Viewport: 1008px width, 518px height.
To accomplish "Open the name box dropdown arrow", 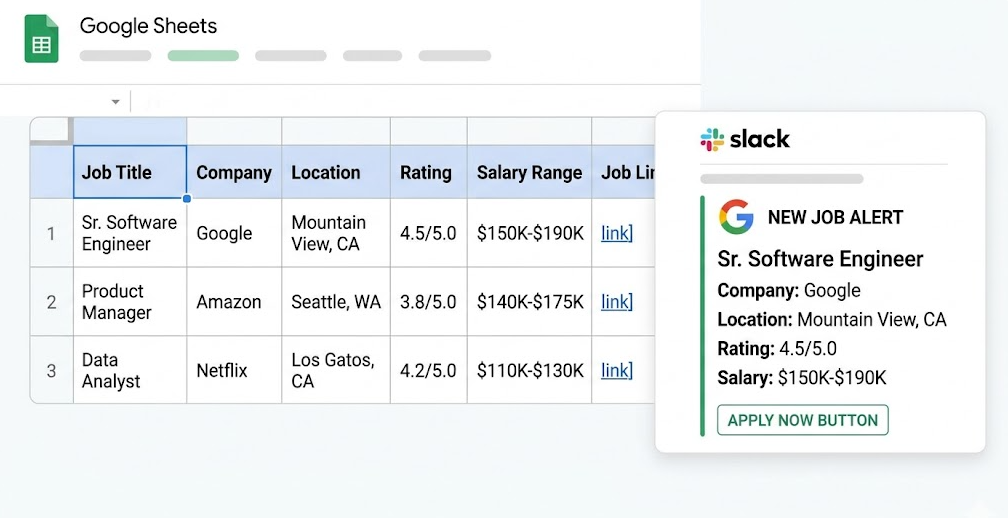I will coord(115,102).
